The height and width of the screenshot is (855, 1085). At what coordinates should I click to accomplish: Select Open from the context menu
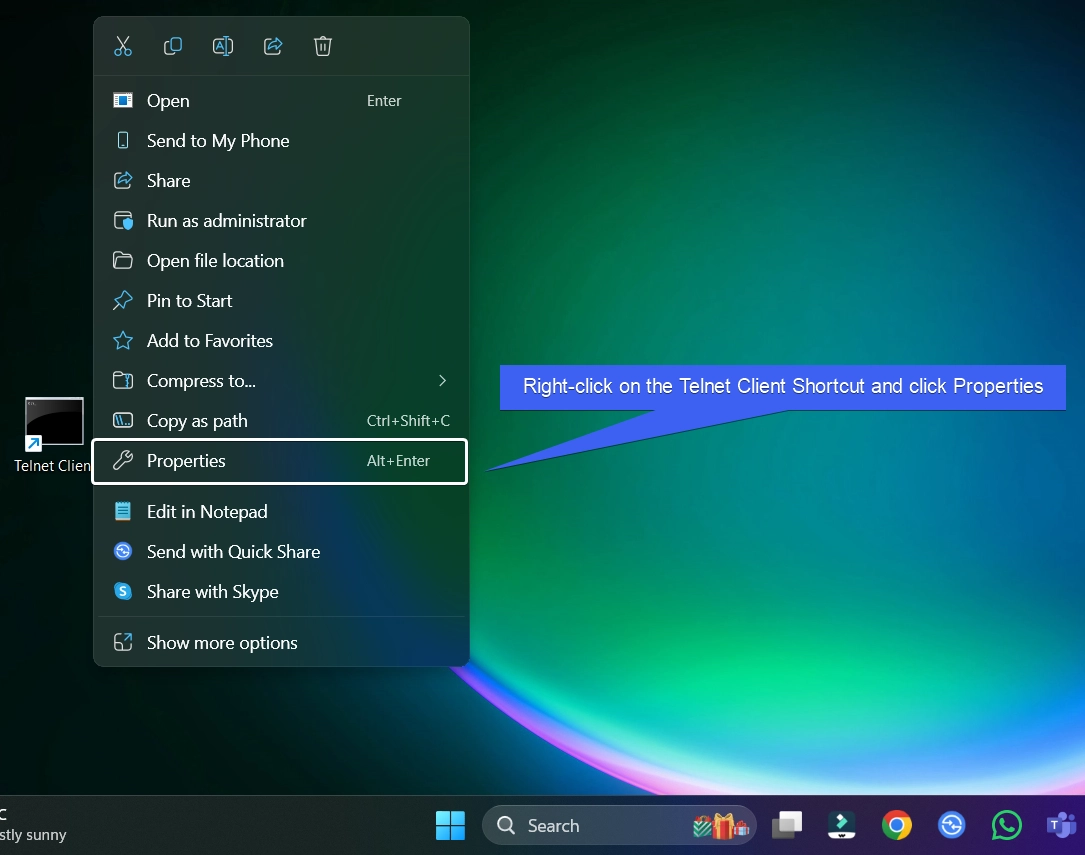[281, 101]
